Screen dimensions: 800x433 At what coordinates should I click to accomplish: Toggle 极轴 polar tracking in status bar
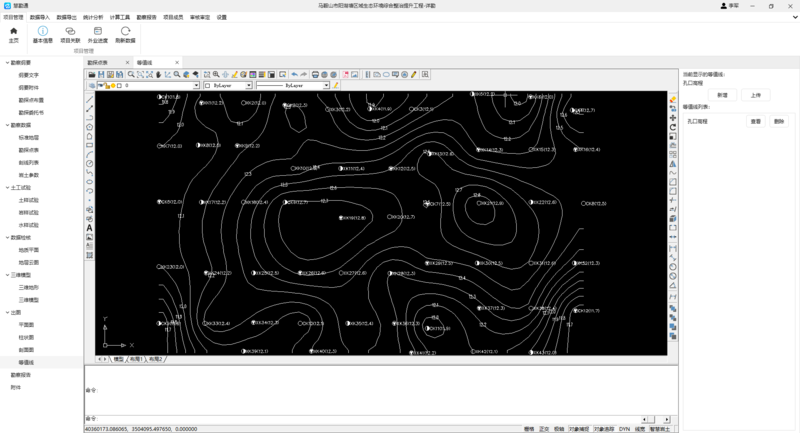click(x=559, y=429)
